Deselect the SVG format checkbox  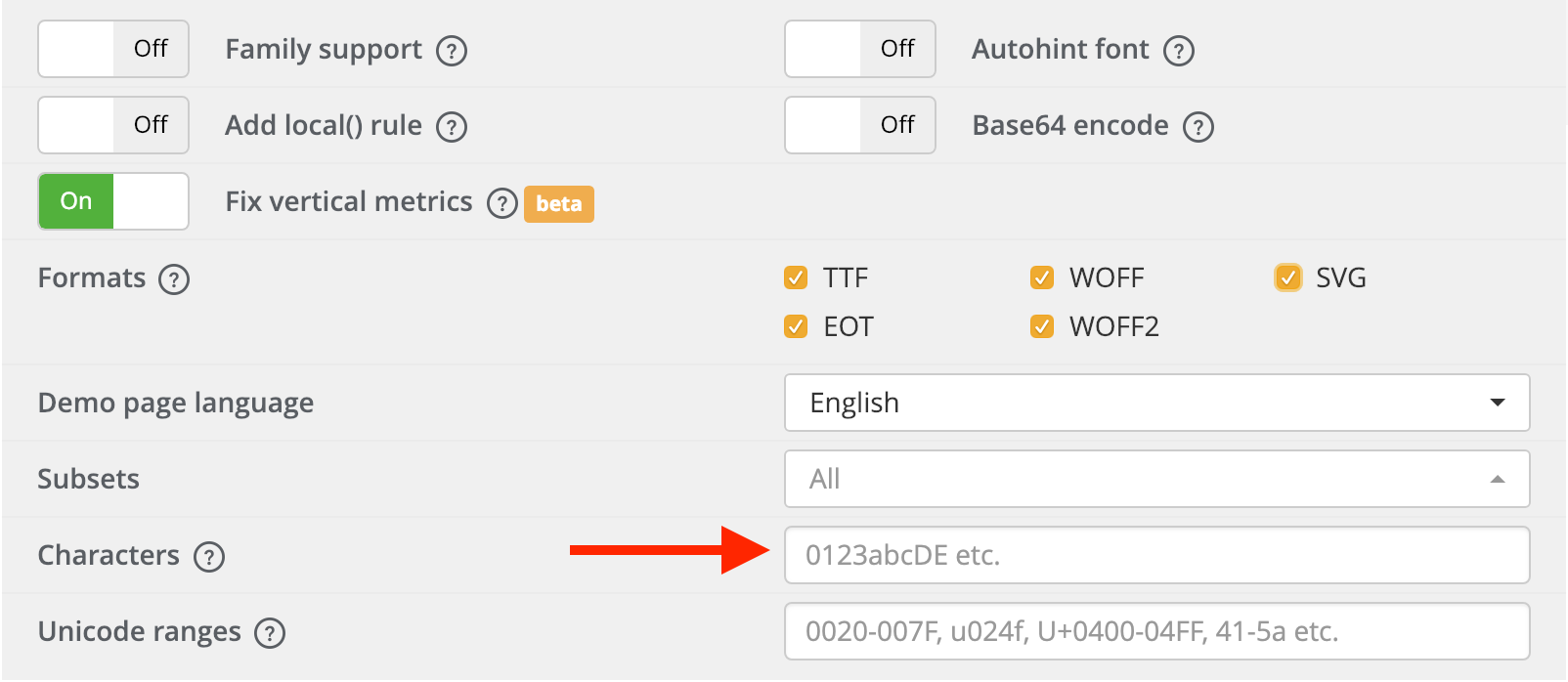pos(1288,278)
